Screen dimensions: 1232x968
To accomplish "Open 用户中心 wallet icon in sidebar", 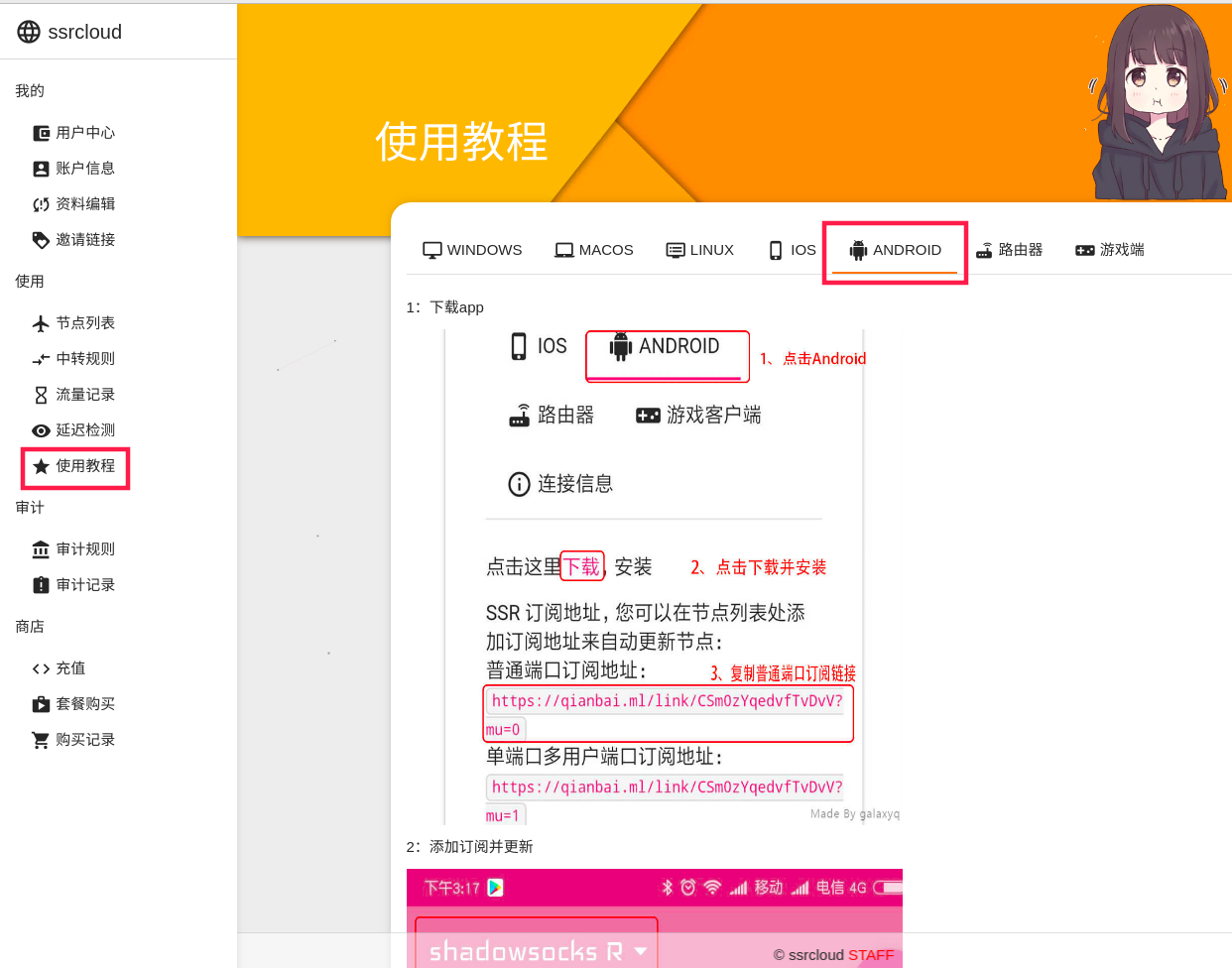I will tap(41, 133).
